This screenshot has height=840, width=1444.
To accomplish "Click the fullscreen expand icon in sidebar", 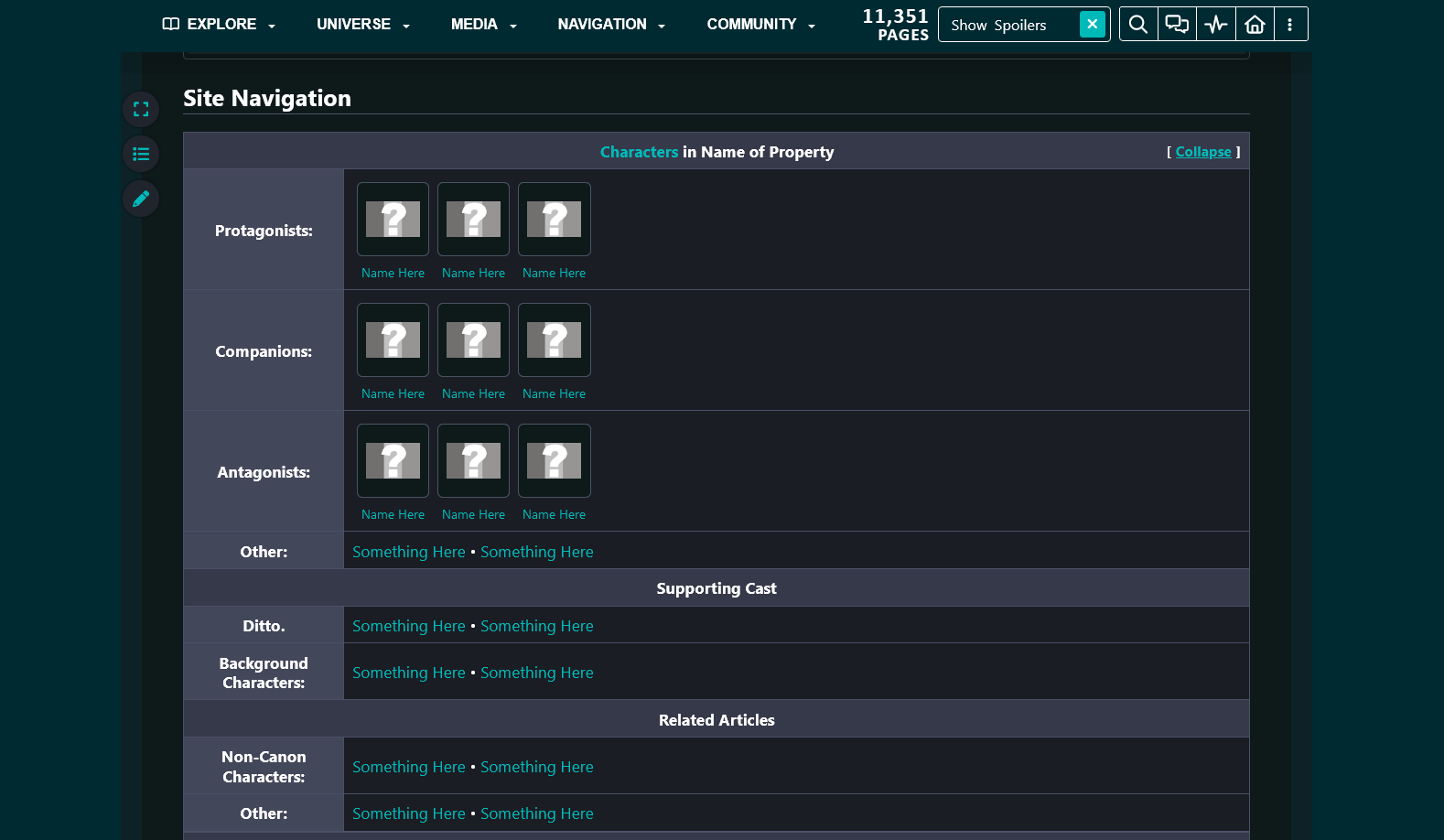I will tap(141, 110).
